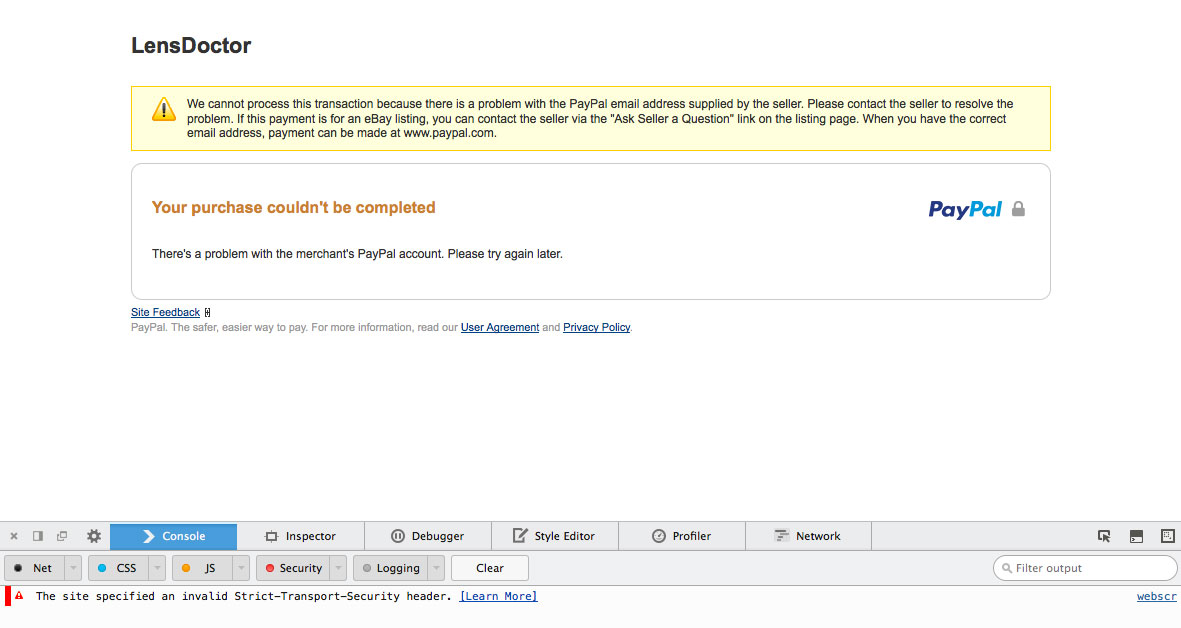Switch to the Inspector tab
The height and width of the screenshot is (628, 1181).
click(301, 536)
